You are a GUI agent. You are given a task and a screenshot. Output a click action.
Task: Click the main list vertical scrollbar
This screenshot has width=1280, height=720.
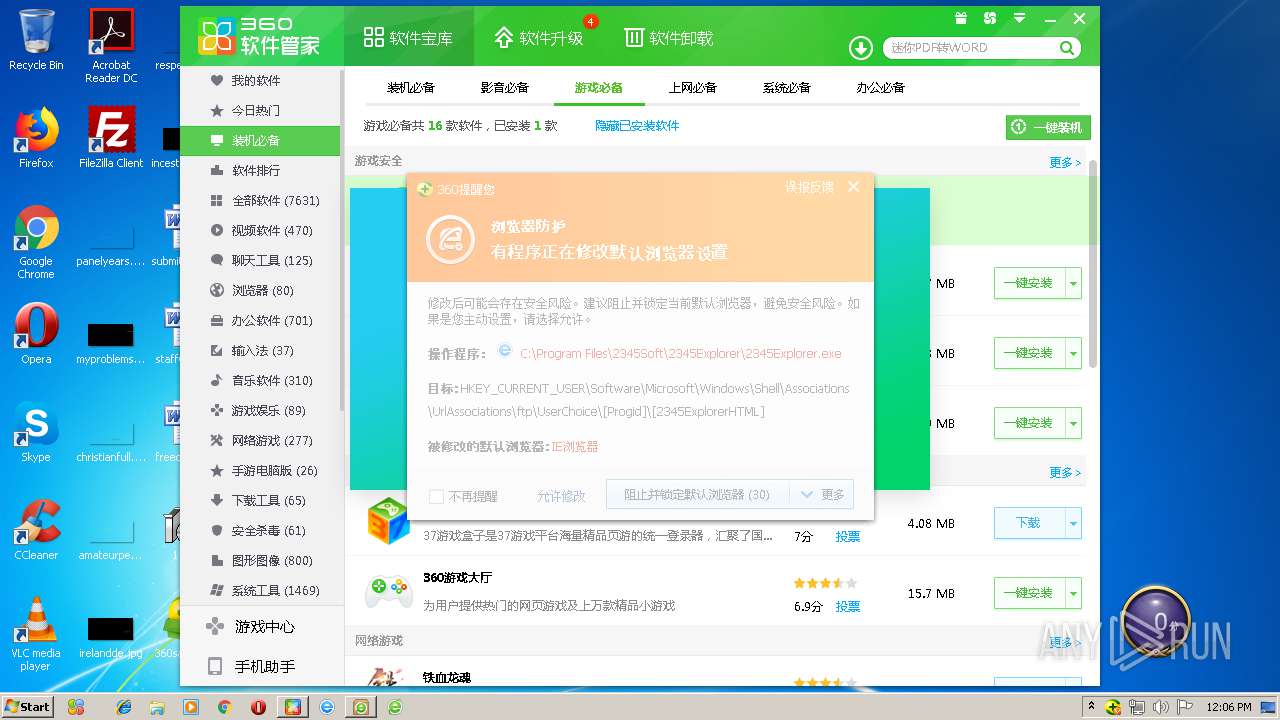[1093, 264]
